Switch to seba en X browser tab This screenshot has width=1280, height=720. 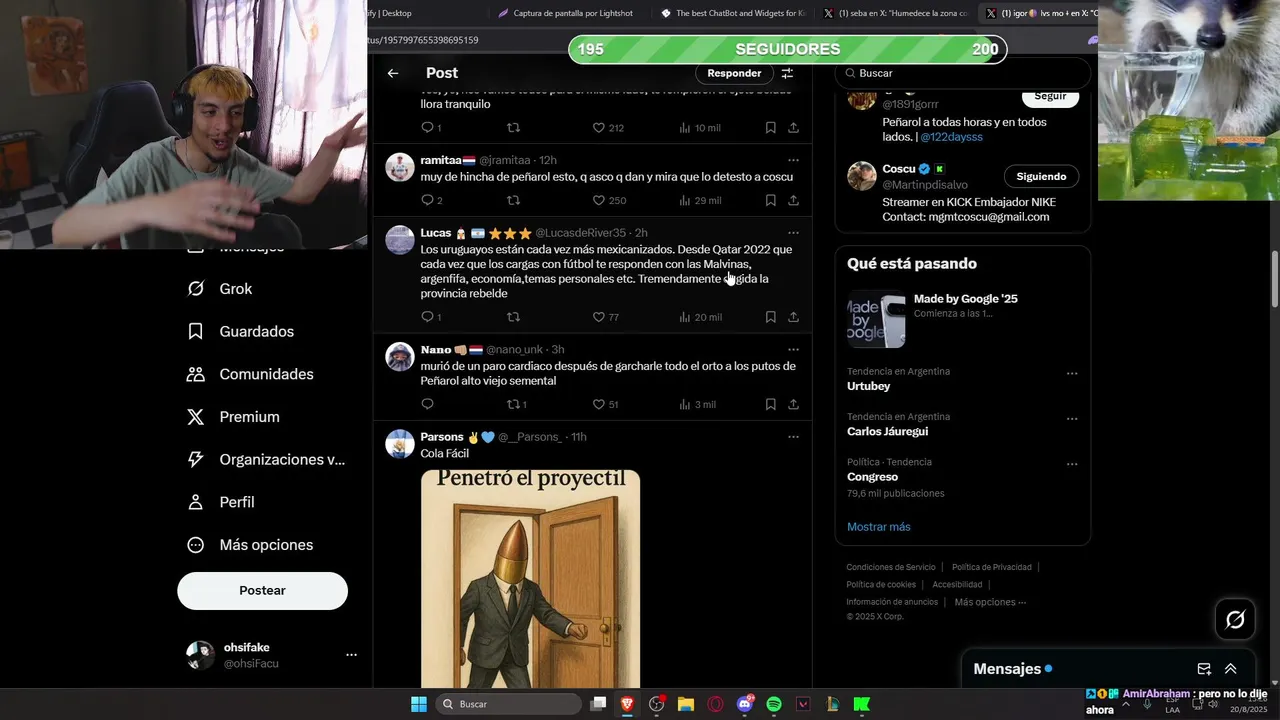(895, 13)
